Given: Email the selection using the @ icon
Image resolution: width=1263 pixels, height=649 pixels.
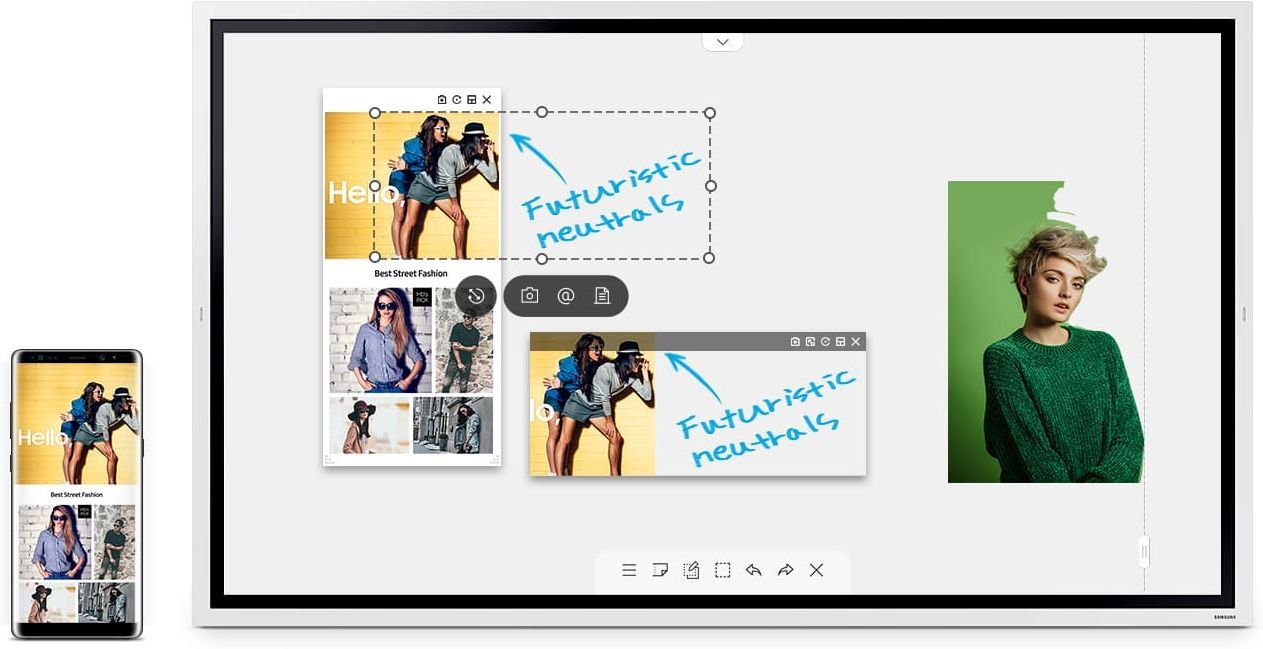Looking at the screenshot, I should [x=566, y=296].
